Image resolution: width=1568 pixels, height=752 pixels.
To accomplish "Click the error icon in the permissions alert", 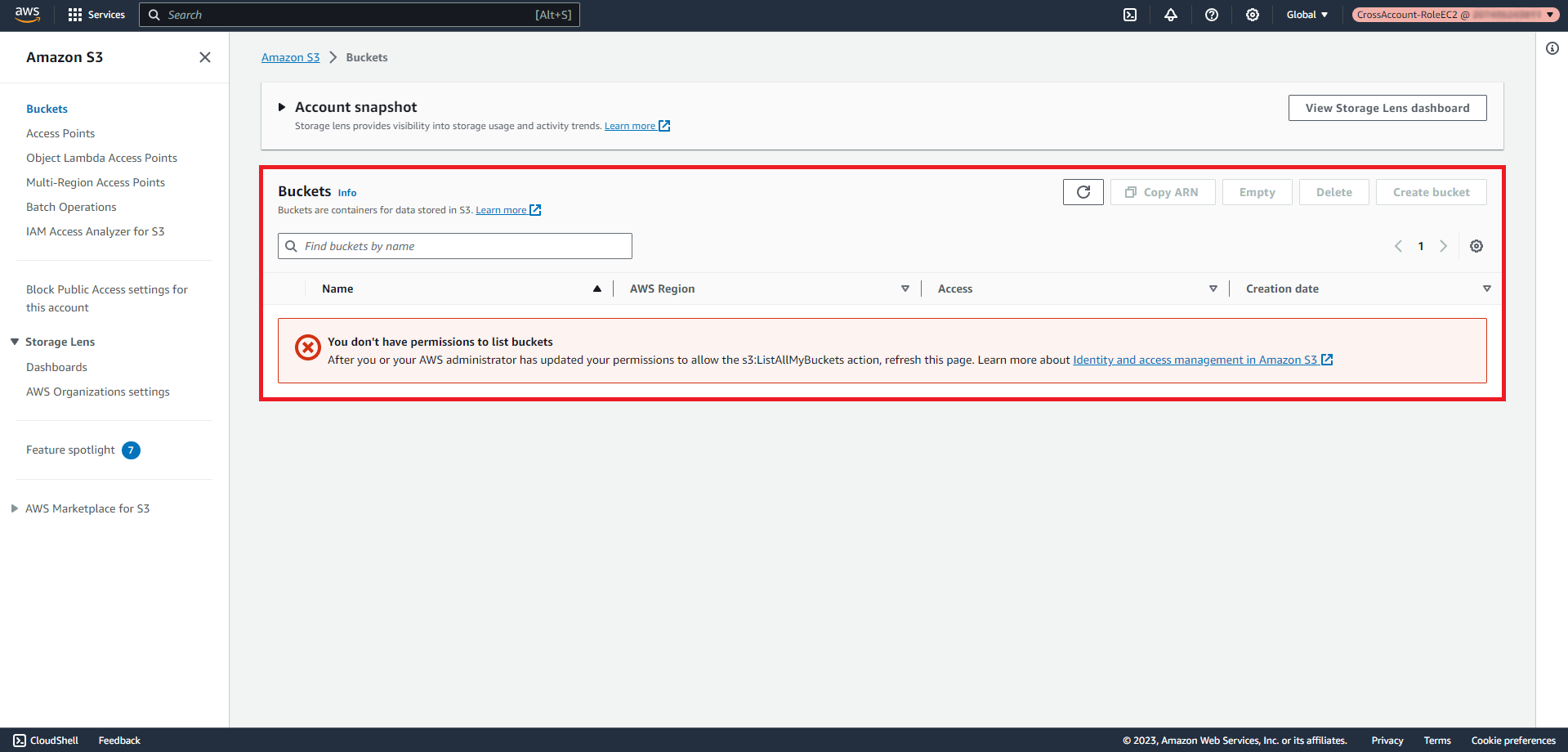I will pos(308,347).
